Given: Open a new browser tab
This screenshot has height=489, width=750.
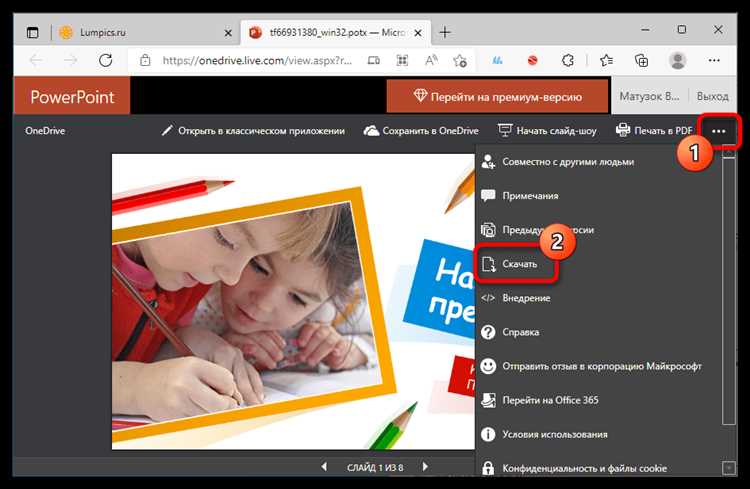Looking at the screenshot, I should [x=445, y=32].
